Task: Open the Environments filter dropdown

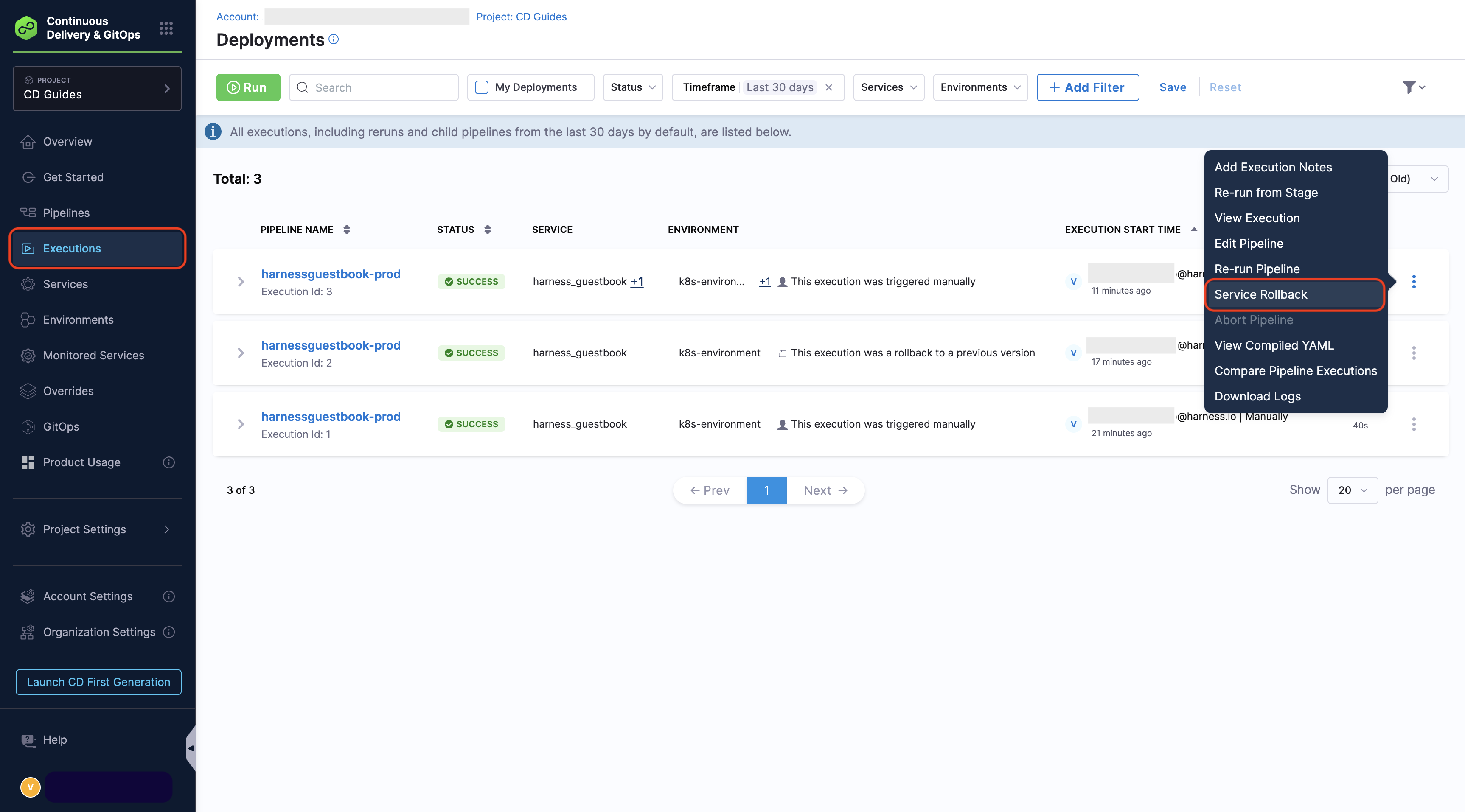Action: (979, 87)
